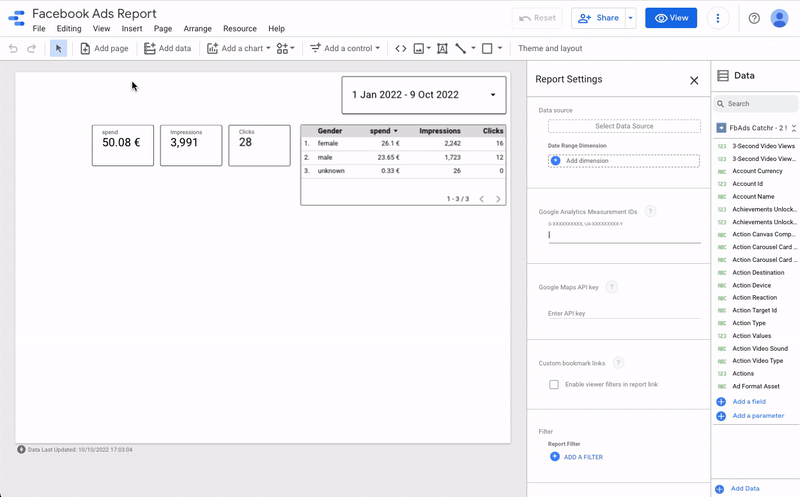Close the Report Settings panel
This screenshot has width=800, height=497.
pyautogui.click(x=694, y=80)
